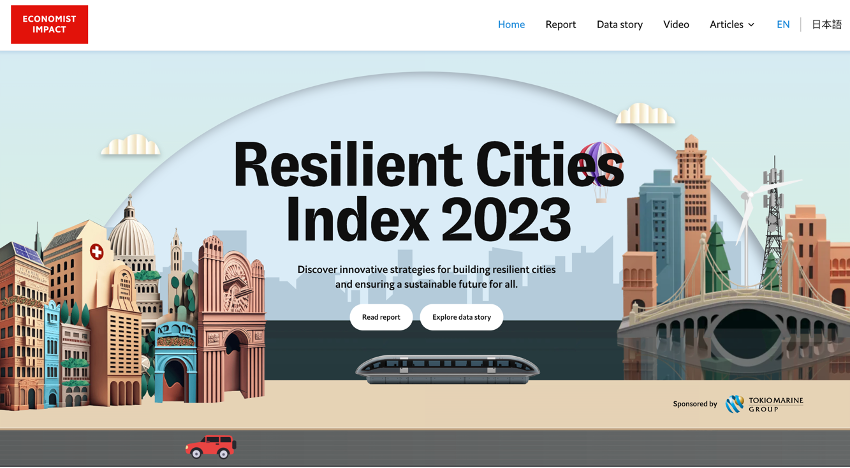Click the 'Discover innovative strategies' tagline text
The width and height of the screenshot is (850, 468).
point(426,277)
